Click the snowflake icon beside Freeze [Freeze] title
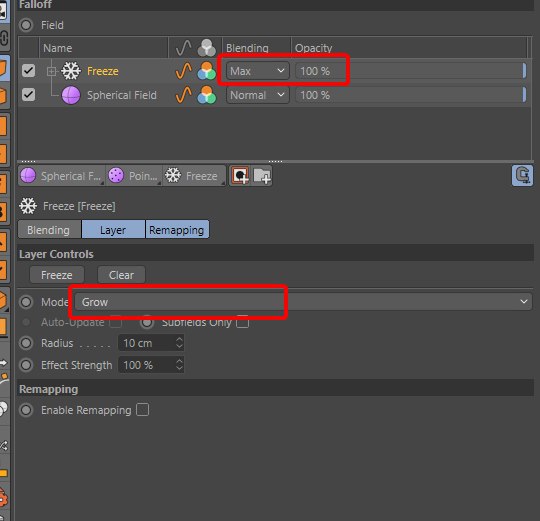Image resolution: width=540 pixels, height=521 pixels. pos(28,206)
